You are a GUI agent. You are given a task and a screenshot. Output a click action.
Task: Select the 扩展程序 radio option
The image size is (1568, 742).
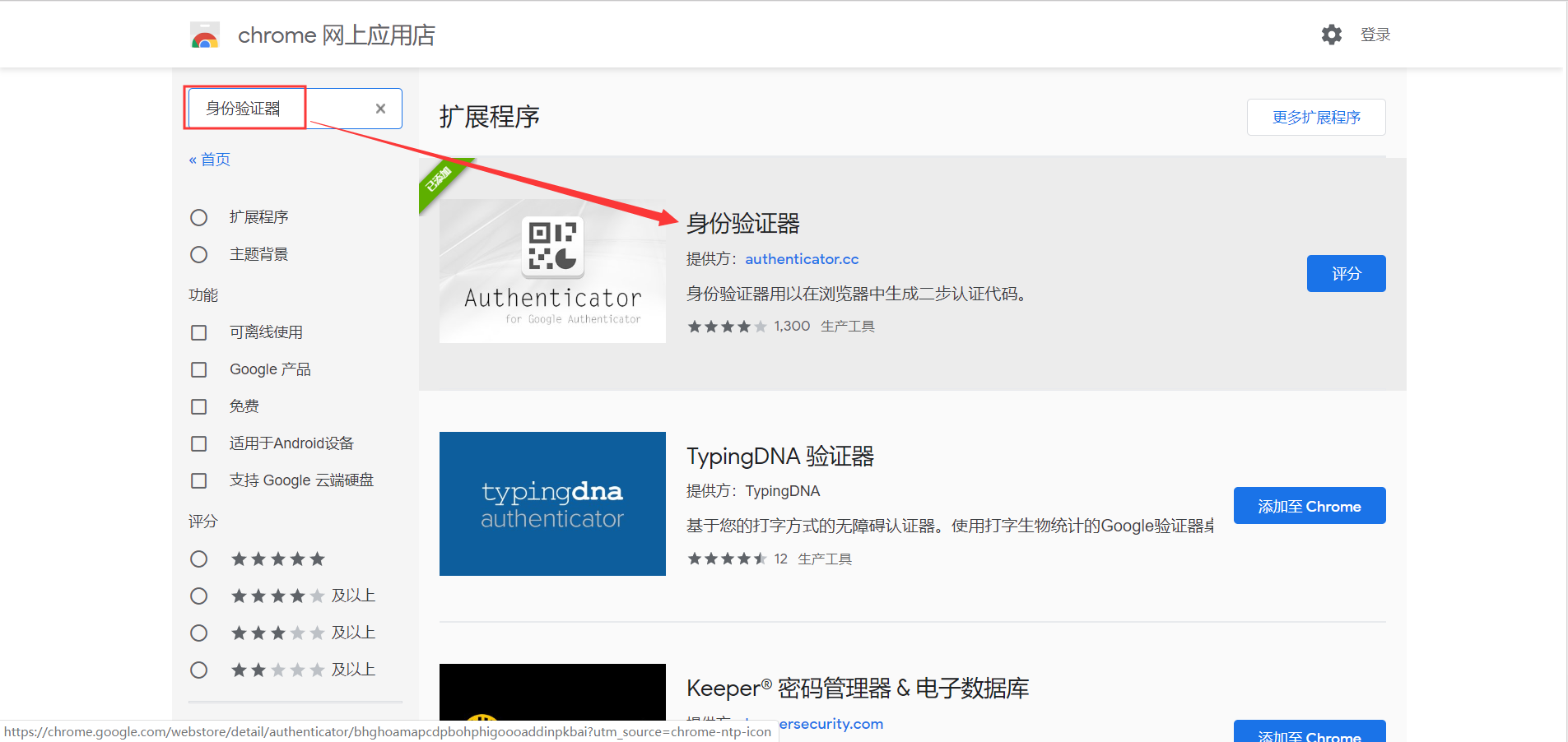[x=198, y=216]
